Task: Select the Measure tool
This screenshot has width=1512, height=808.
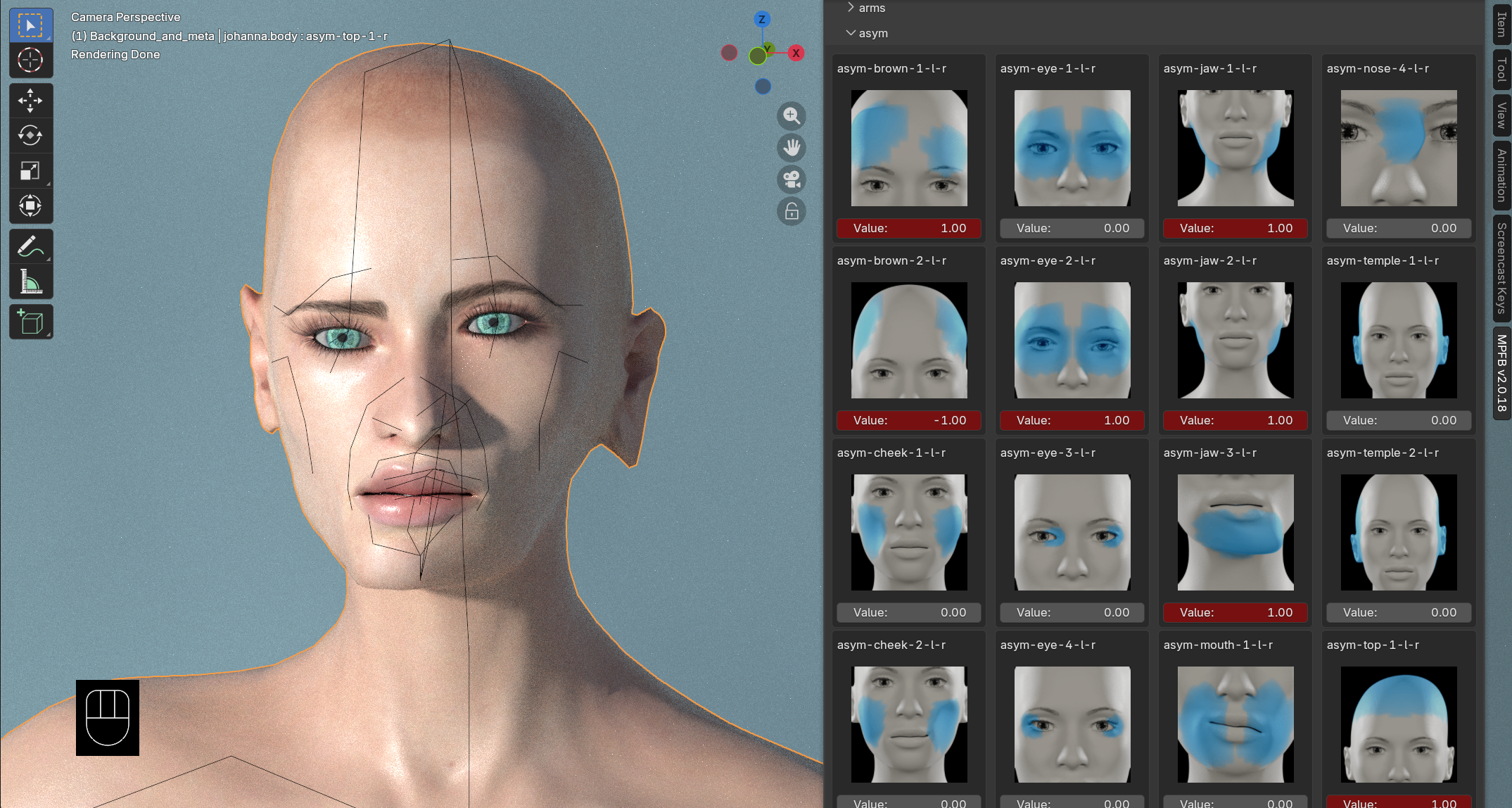Action: tap(30, 282)
